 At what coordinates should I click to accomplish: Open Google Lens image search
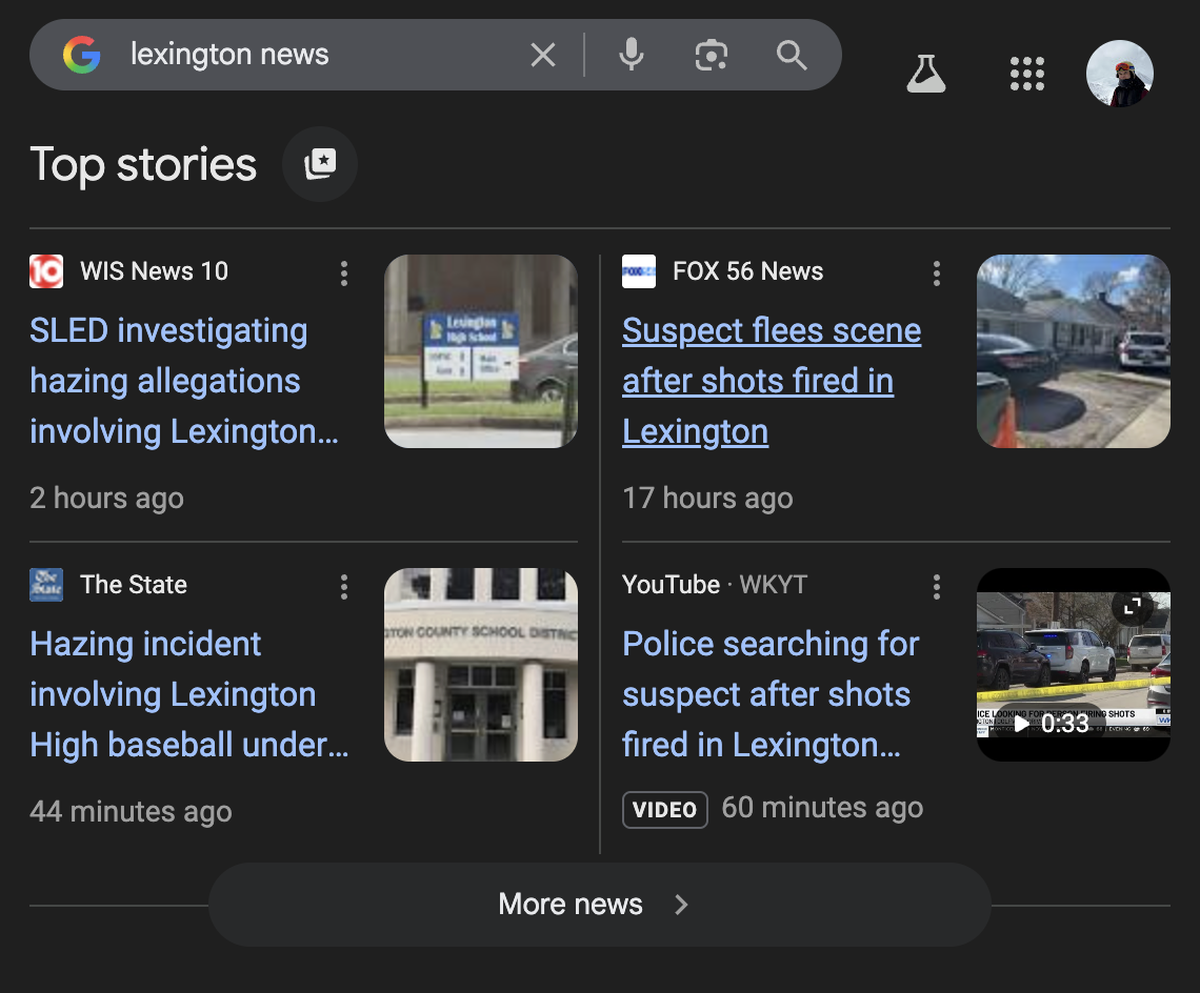tap(711, 55)
